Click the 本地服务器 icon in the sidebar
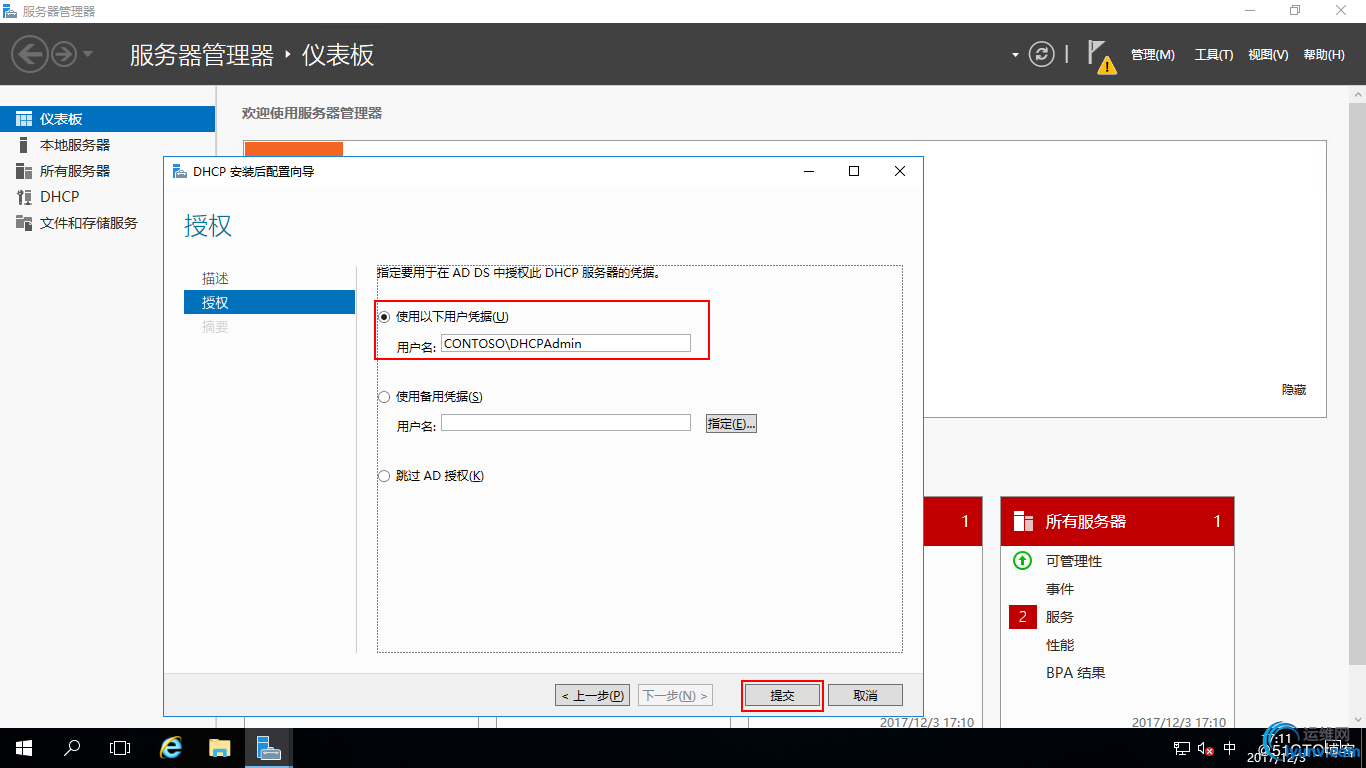This screenshot has width=1366, height=768. pyautogui.click(x=24, y=145)
